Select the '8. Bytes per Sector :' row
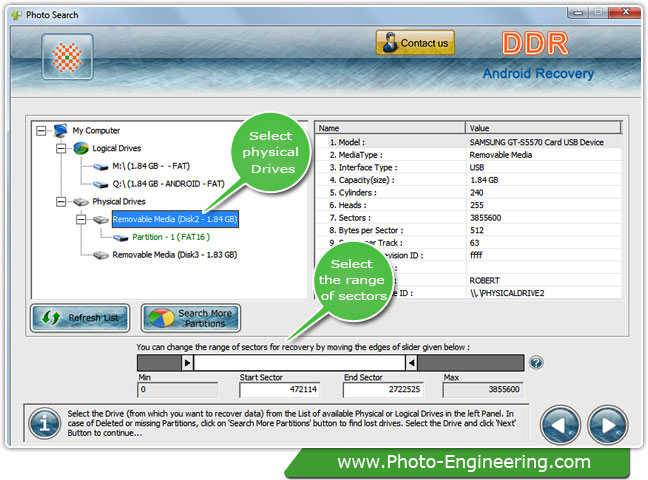This screenshot has width=648, height=480. 468,230
